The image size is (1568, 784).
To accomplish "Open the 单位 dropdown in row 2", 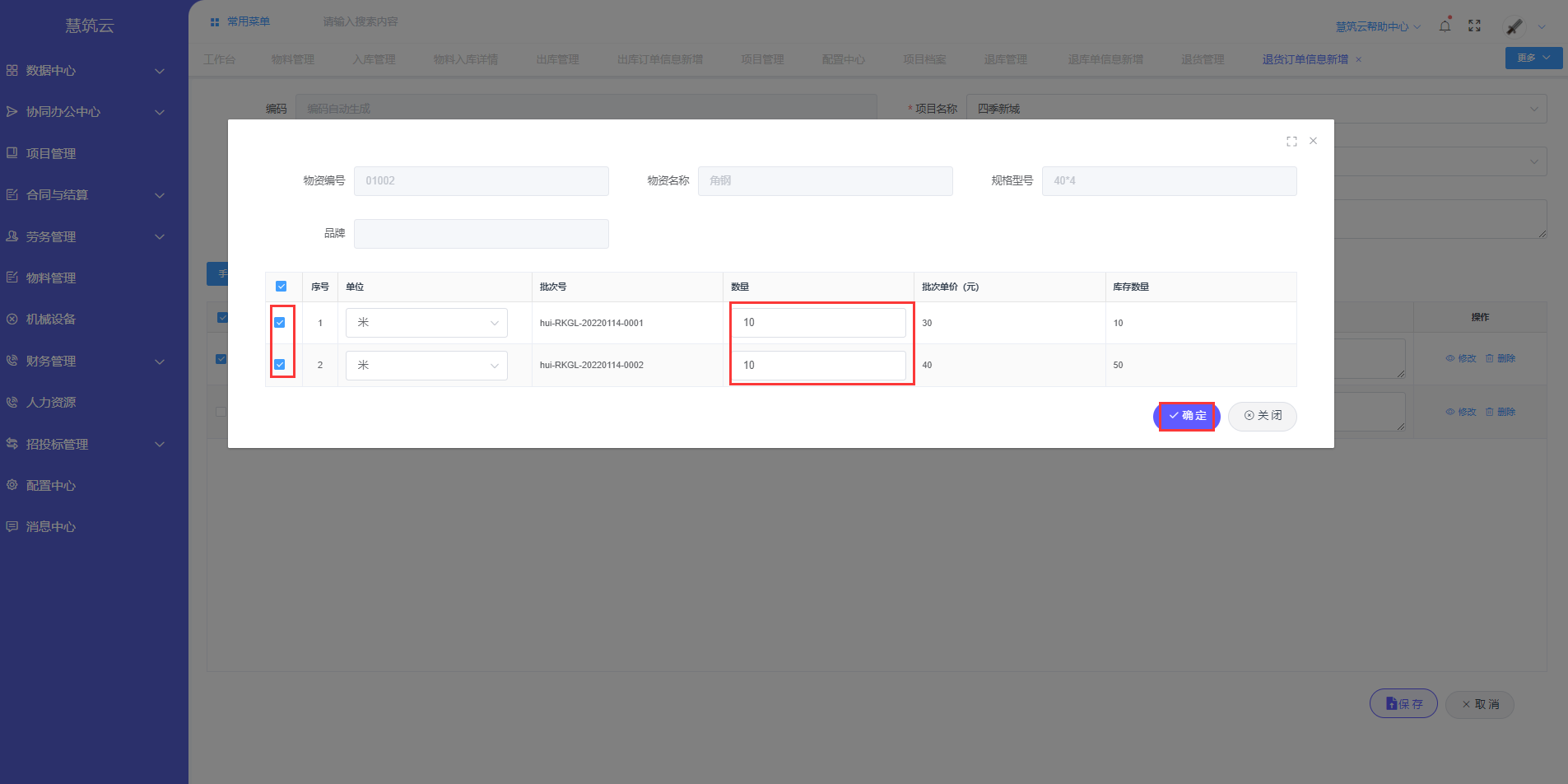I will pyautogui.click(x=426, y=365).
